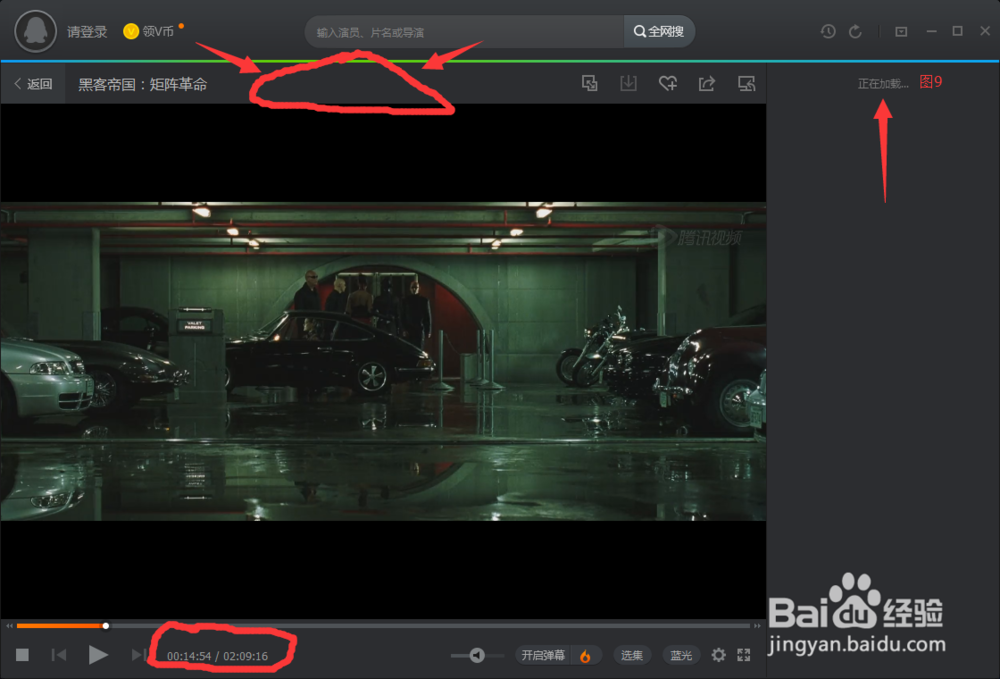Open the 请登录 login link
The width and height of the screenshot is (1000, 679).
[87, 32]
